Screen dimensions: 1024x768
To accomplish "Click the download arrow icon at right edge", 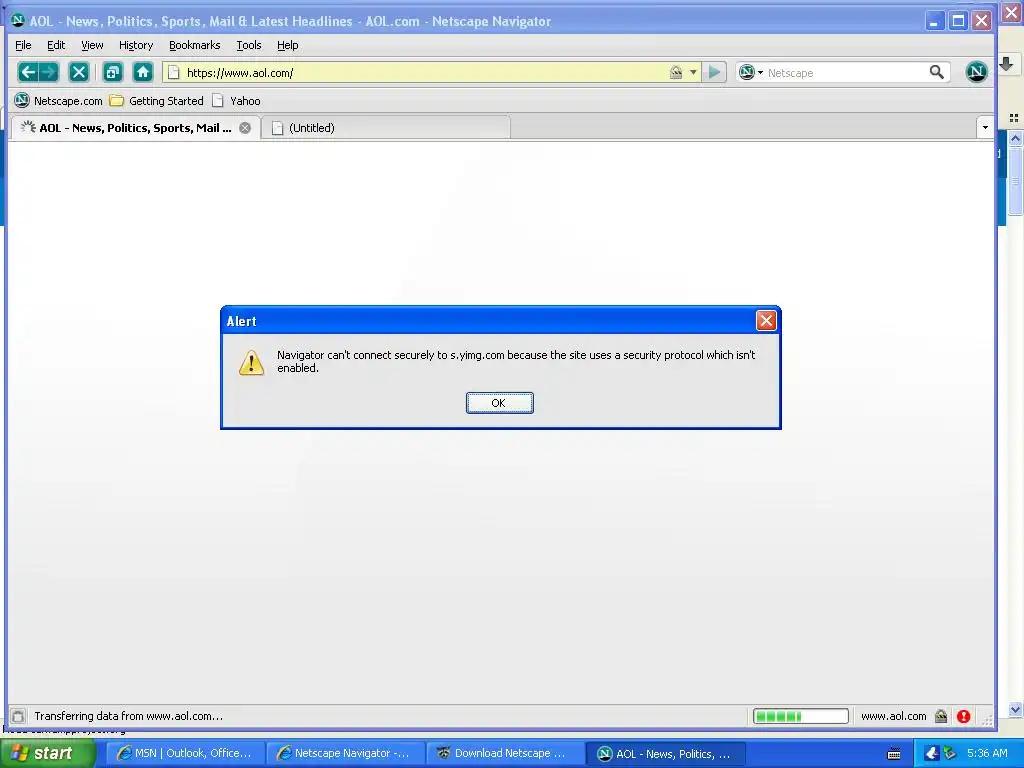I will (1006, 63).
